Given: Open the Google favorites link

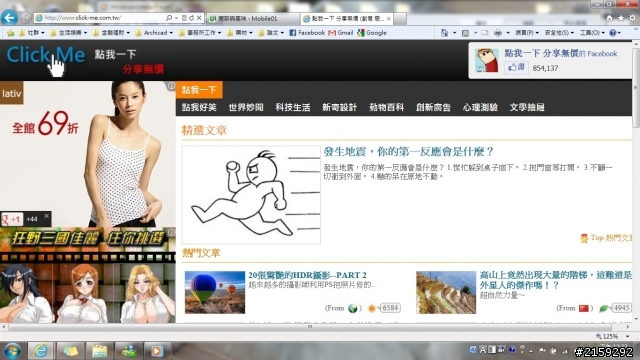Looking at the screenshot, I should (372, 33).
